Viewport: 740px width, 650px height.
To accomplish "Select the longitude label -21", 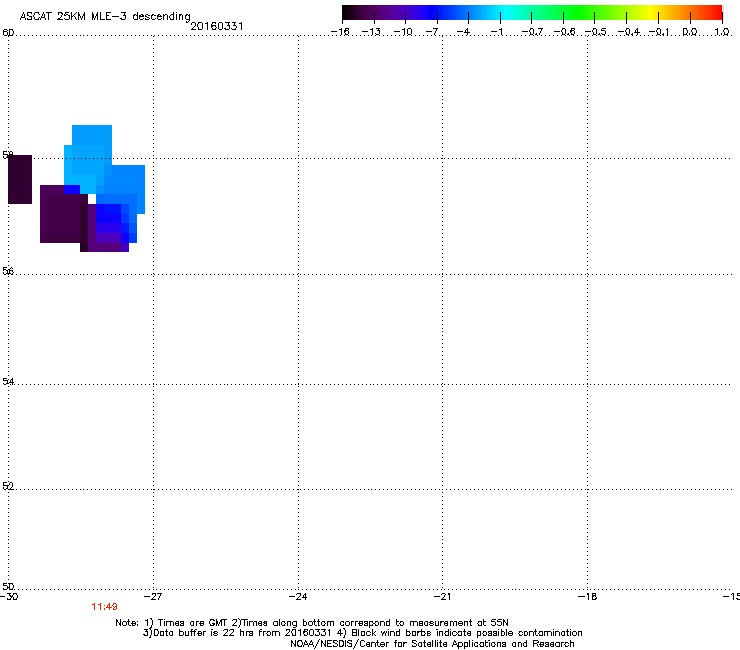I will point(442,597).
